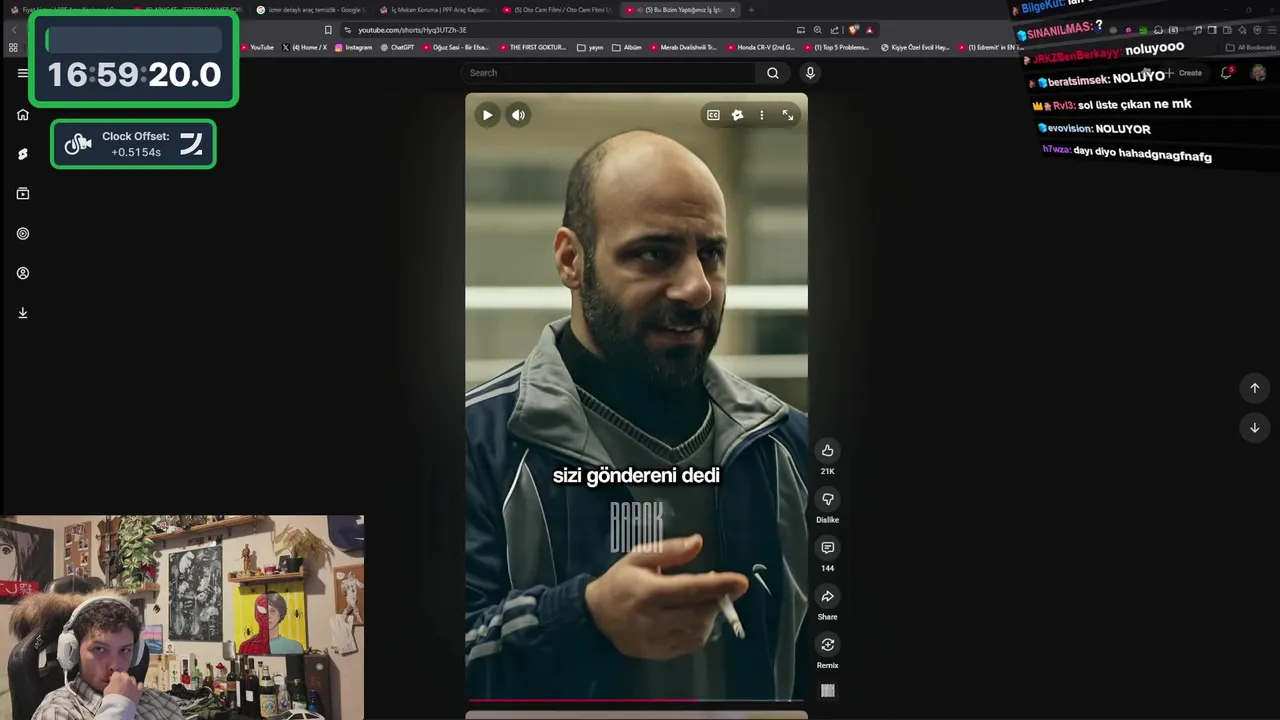Open a new browser tab
The image size is (1280, 720).
(x=751, y=10)
